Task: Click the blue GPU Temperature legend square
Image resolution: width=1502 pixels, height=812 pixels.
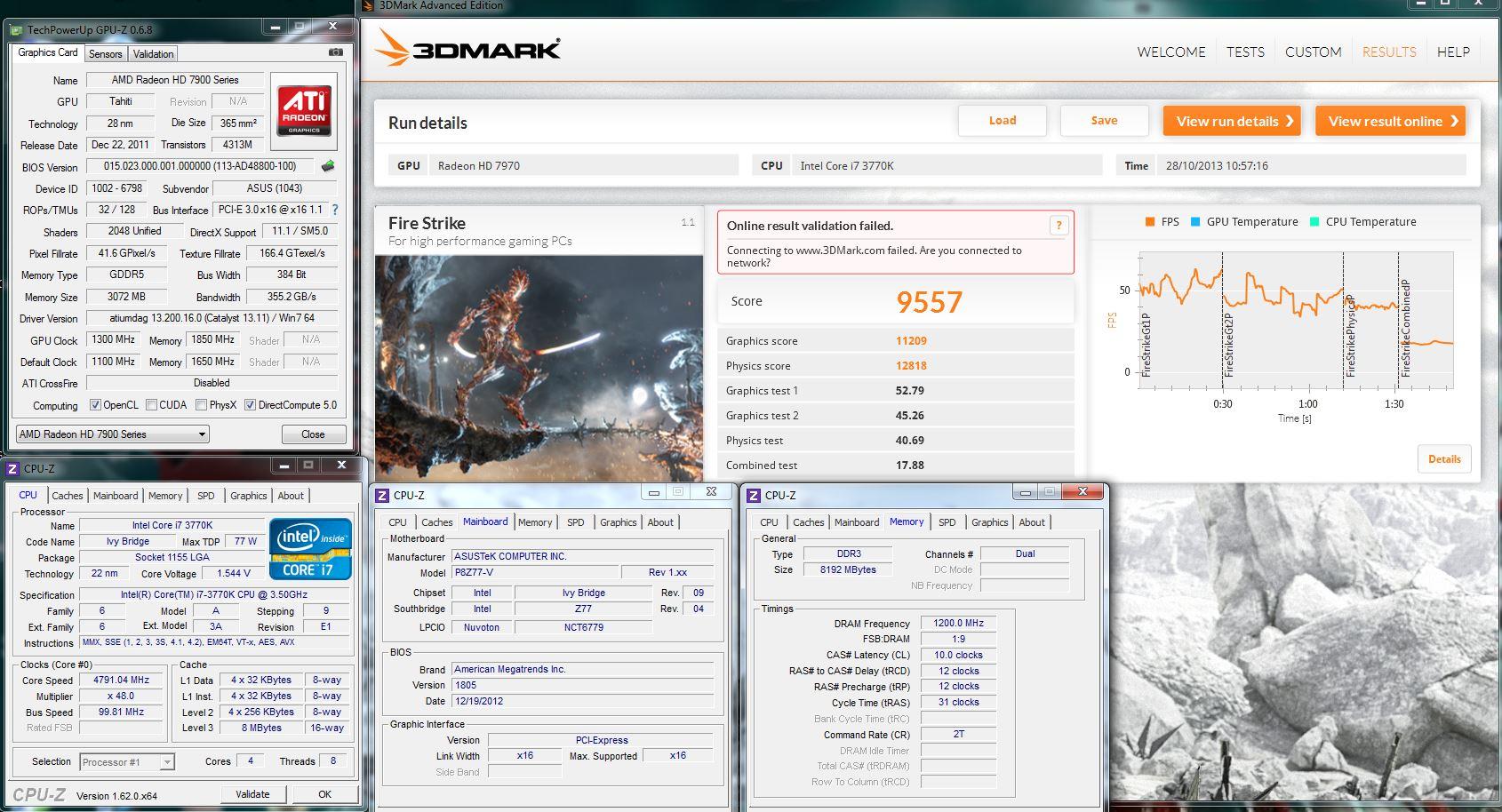Action: [1195, 222]
